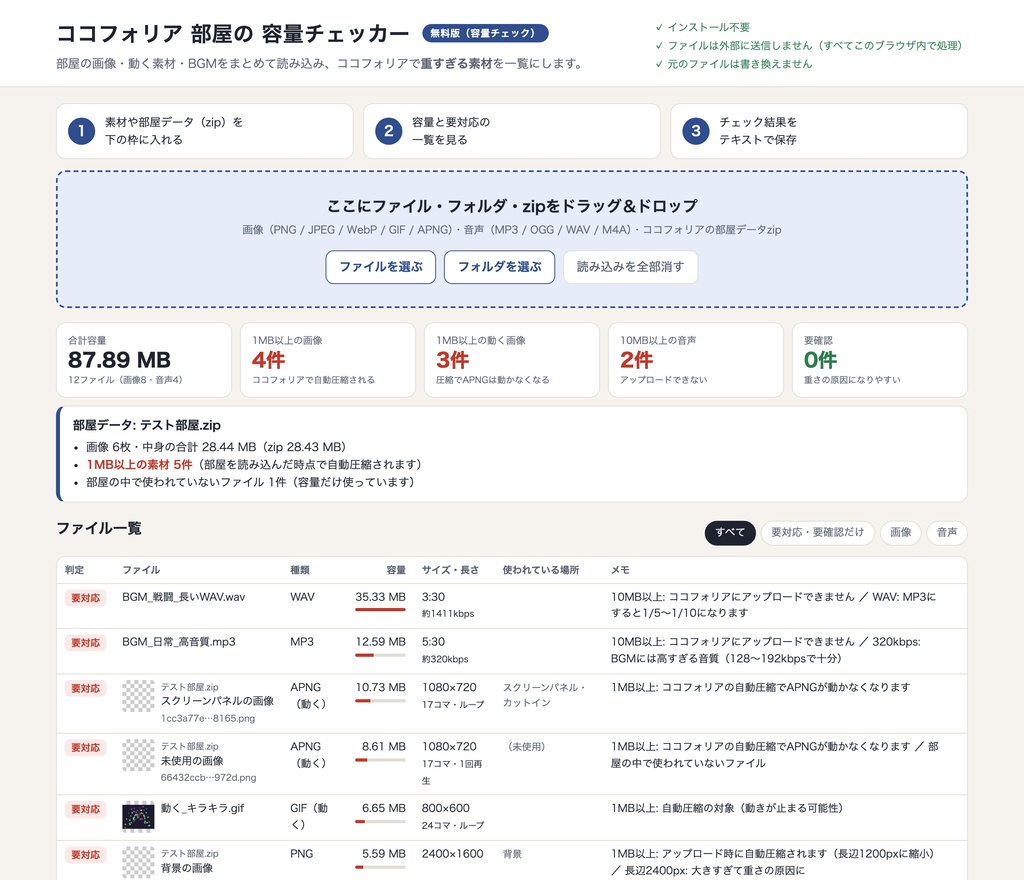Click the size bar under 10.73 MB
This screenshot has width=1024, height=880.
(x=380, y=700)
